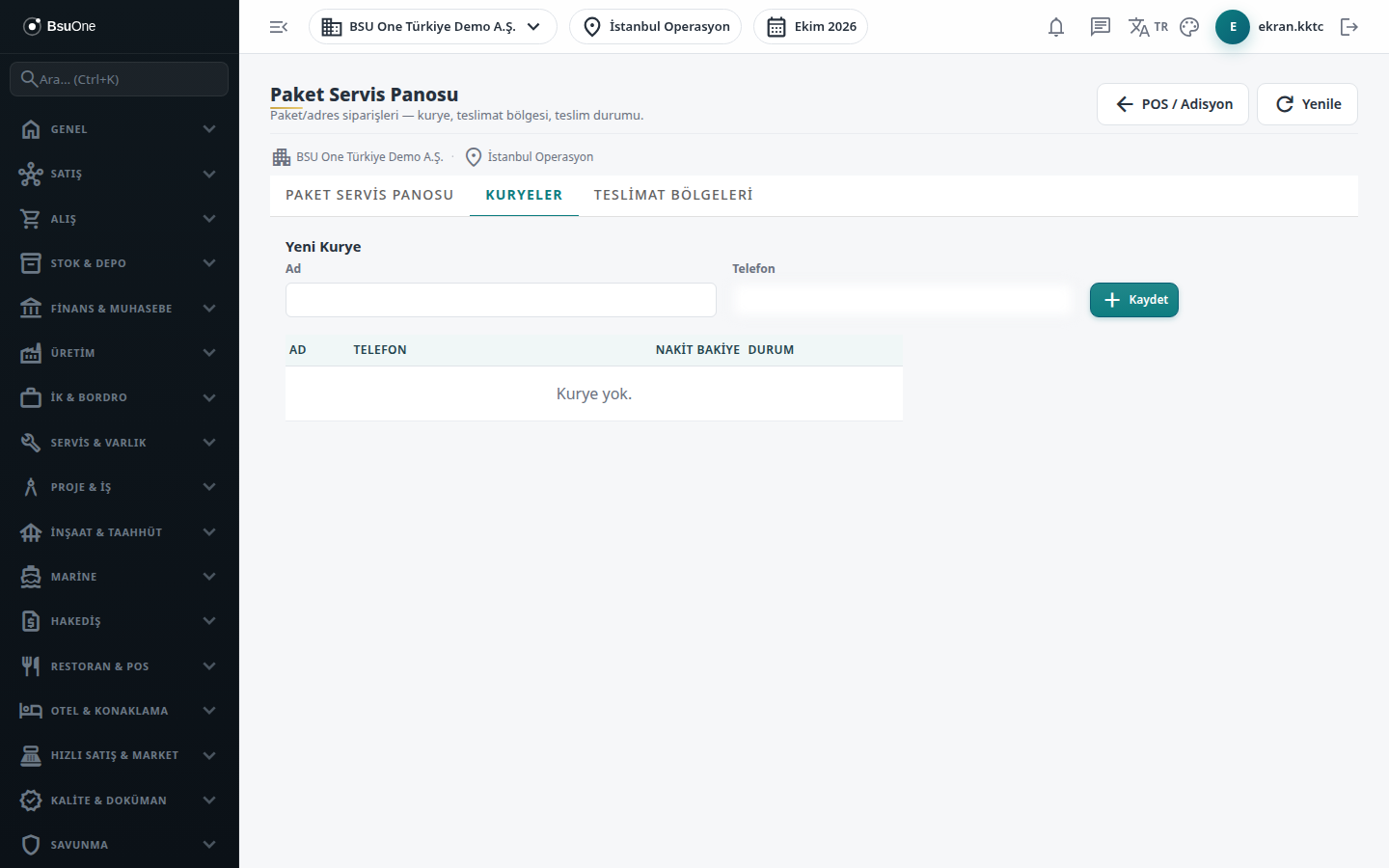
Task: Click the user avatar E
Action: click(1233, 27)
